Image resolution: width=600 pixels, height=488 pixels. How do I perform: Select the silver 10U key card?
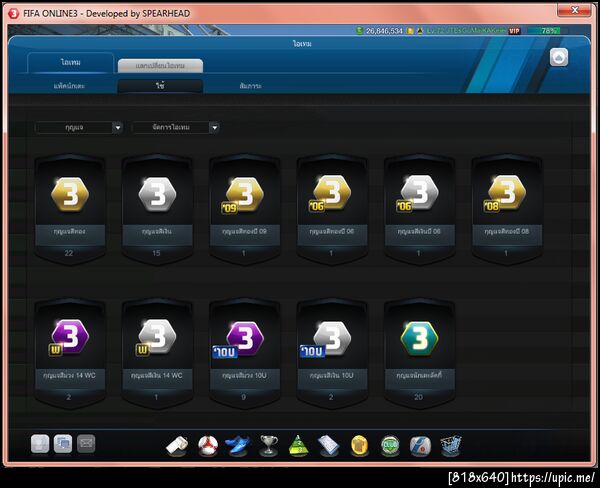coord(332,353)
